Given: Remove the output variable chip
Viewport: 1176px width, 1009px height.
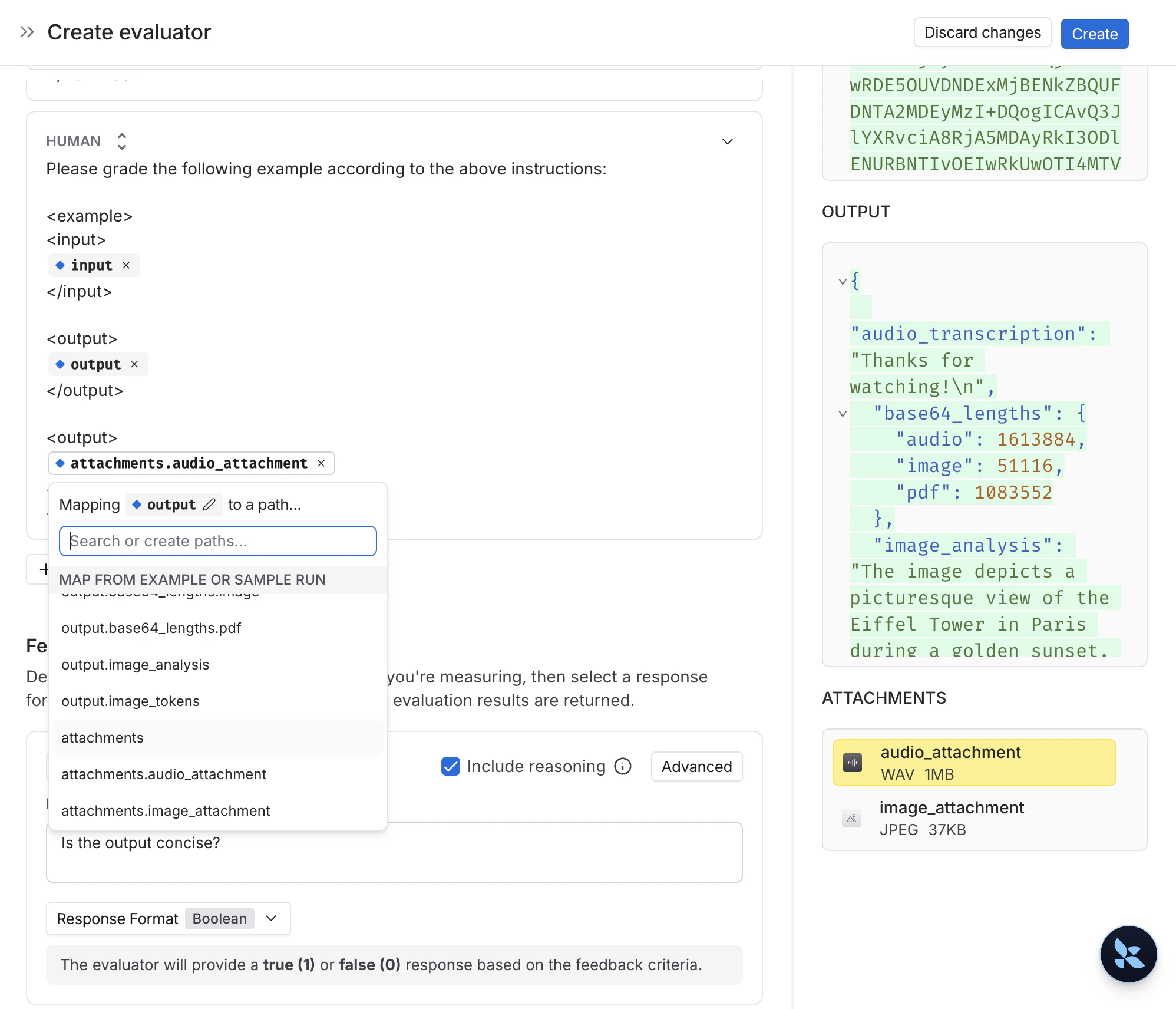Looking at the screenshot, I should pyautogui.click(x=134, y=364).
